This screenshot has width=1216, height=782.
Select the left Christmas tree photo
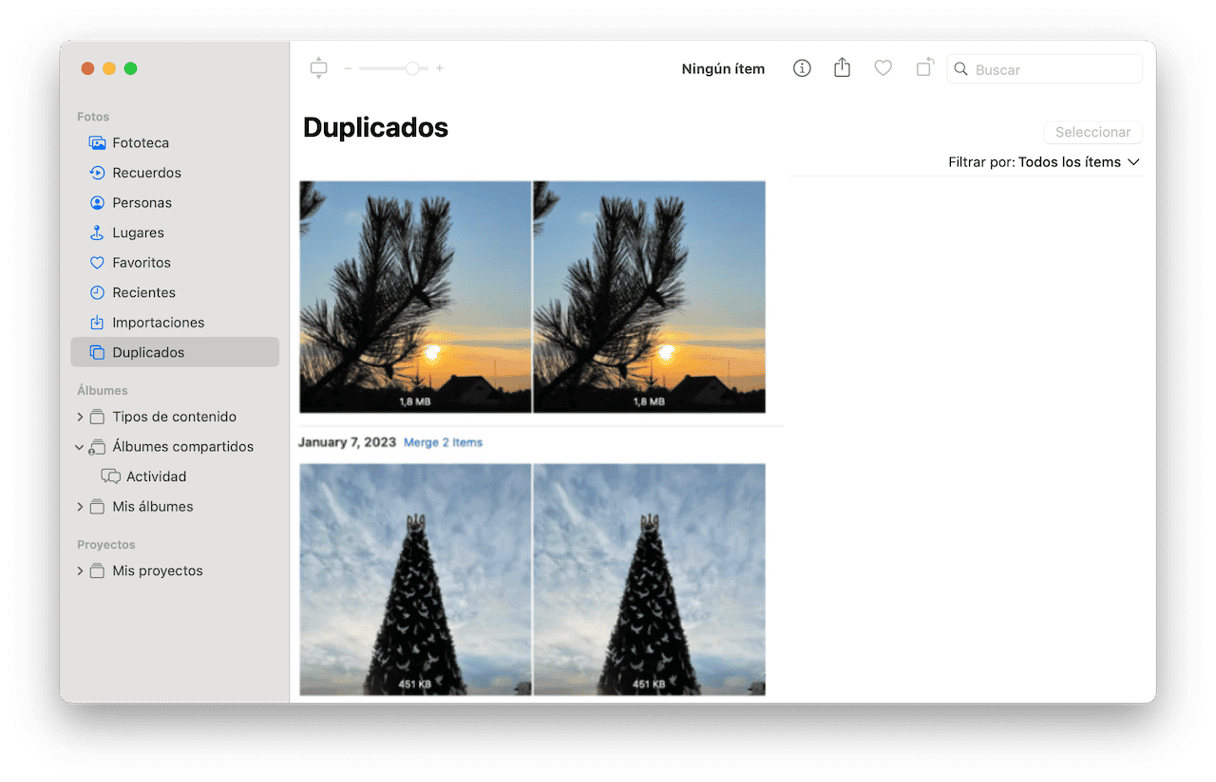tap(415, 579)
